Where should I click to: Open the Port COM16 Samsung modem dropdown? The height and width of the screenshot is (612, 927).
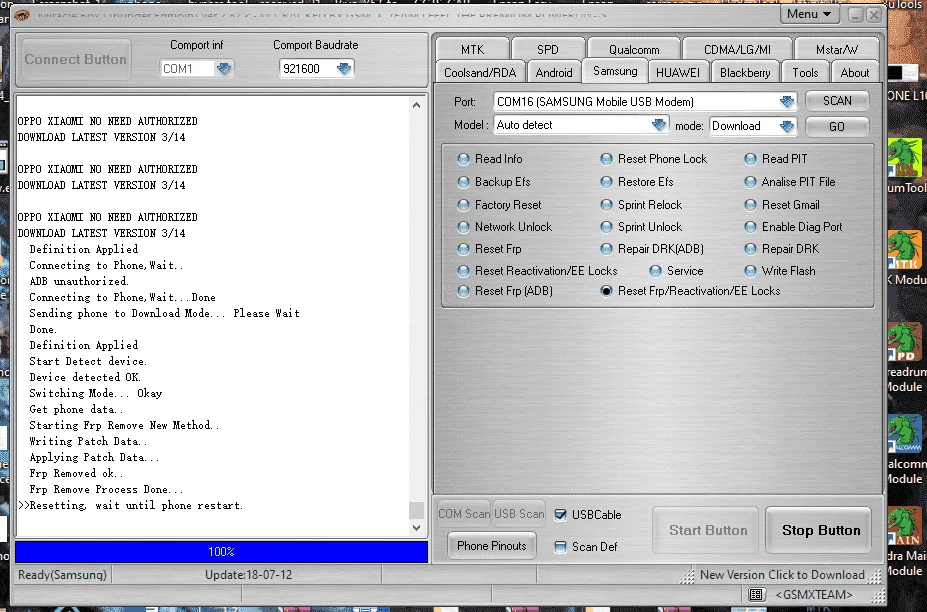coord(787,102)
